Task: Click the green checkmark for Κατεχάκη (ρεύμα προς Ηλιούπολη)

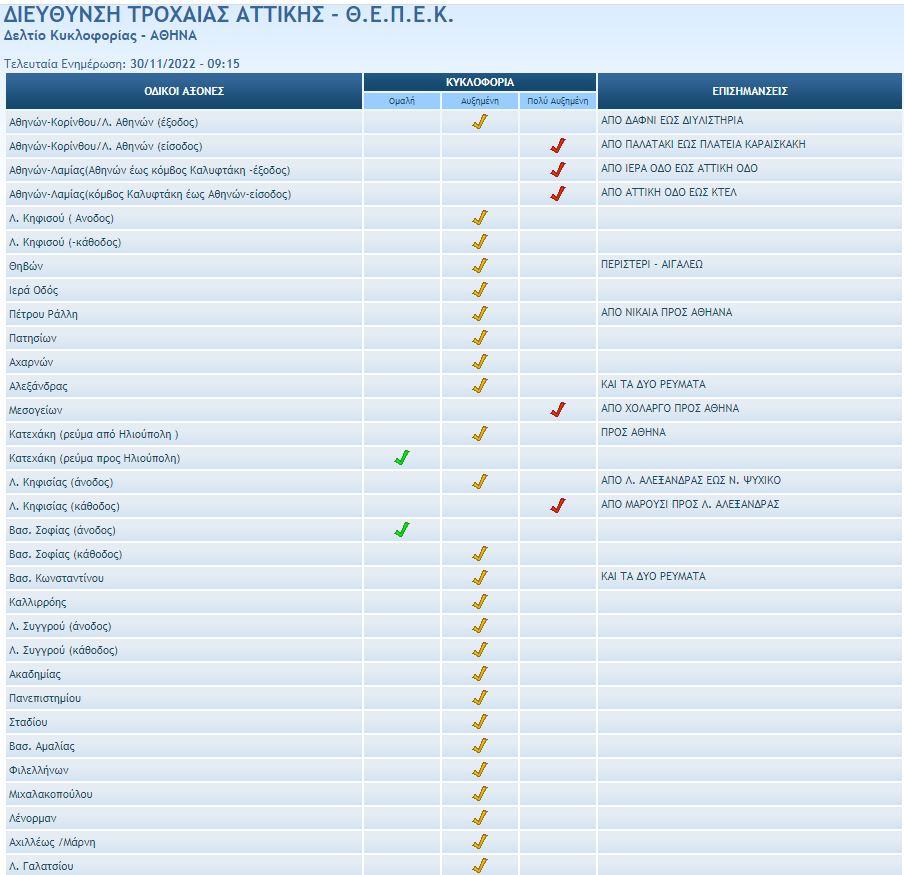Action: 402,458
